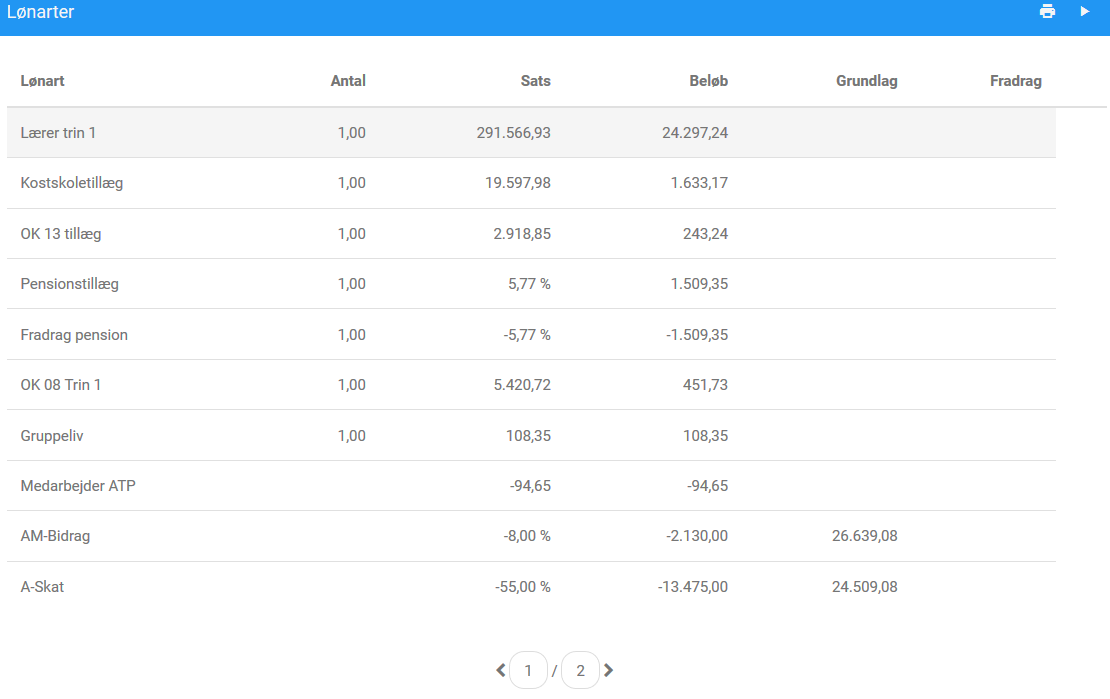Select the A-Skat row
Screen dimensions: 1110x699
[531, 586]
